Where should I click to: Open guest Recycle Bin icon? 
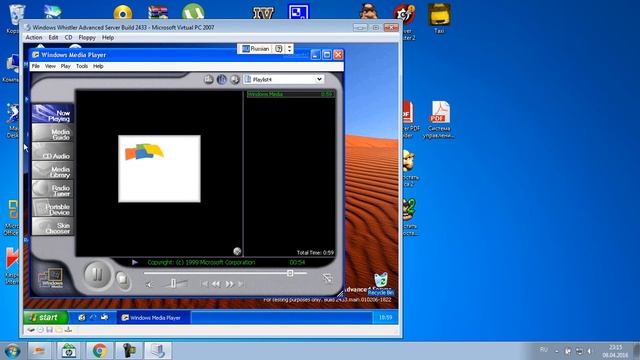coord(381,284)
